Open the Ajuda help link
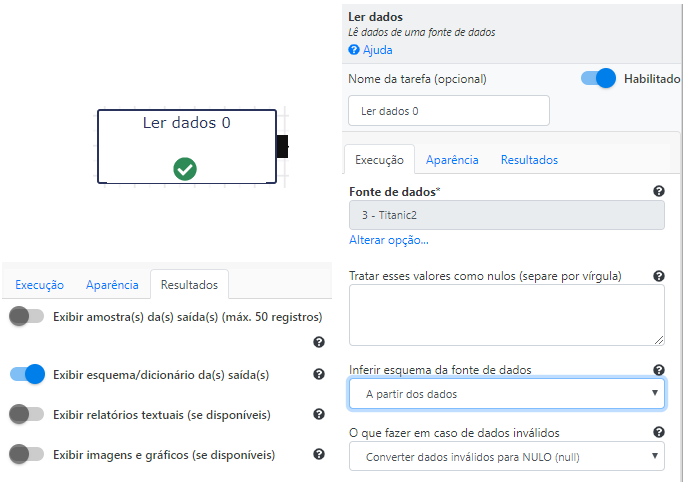 click(377, 50)
